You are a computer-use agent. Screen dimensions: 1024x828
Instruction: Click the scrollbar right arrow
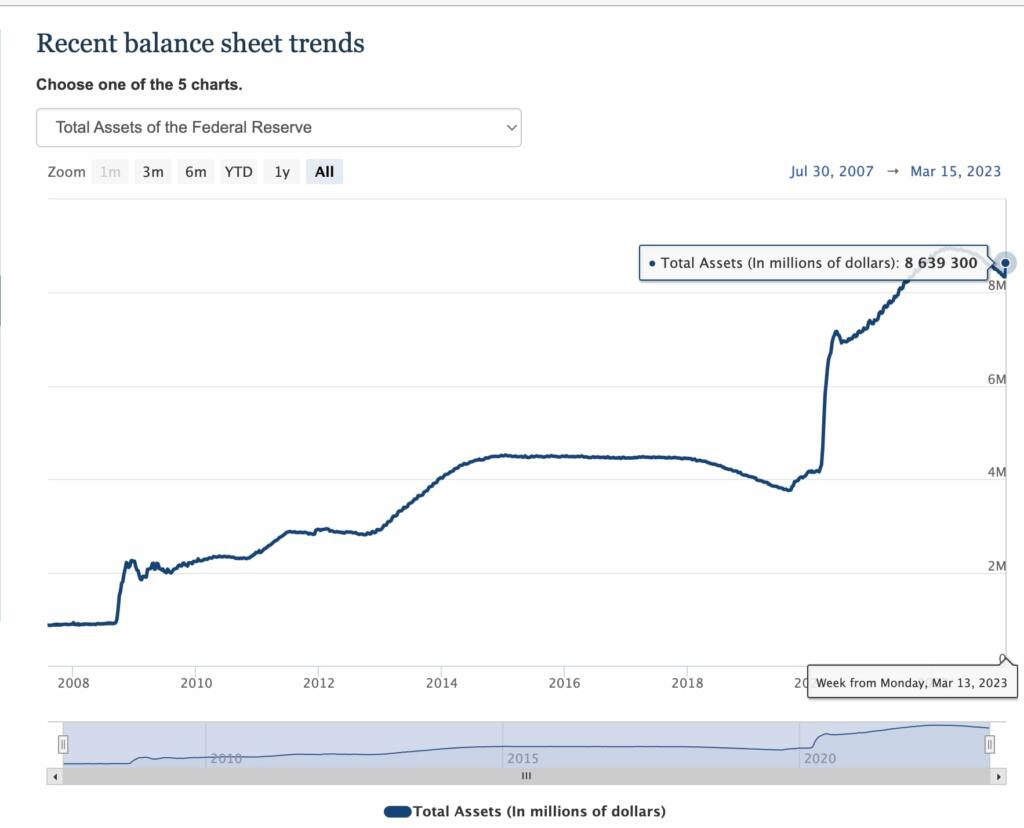coord(996,776)
